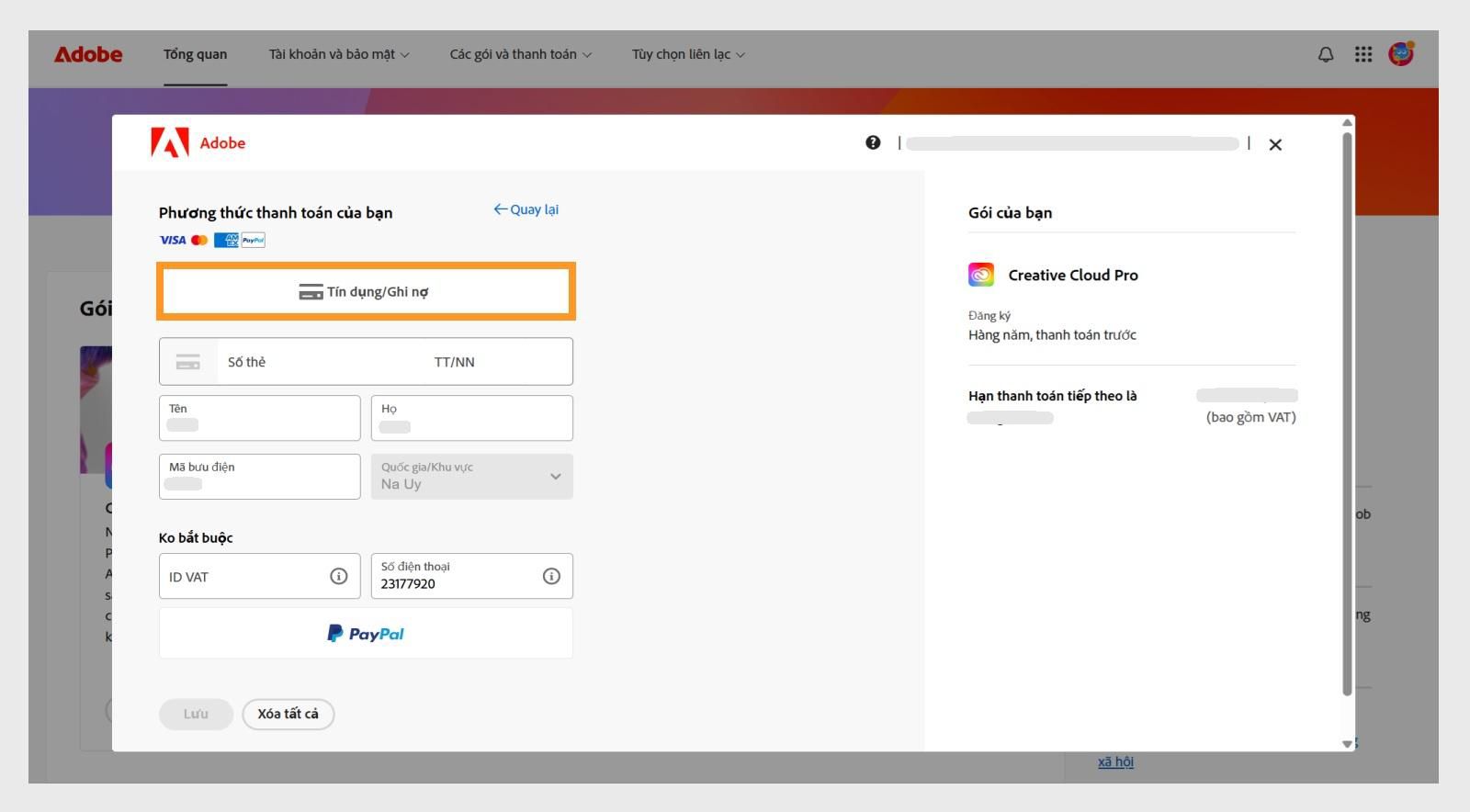Focus the Tên first name field
Viewport: 1470px width, 812px height.
pyautogui.click(x=260, y=418)
